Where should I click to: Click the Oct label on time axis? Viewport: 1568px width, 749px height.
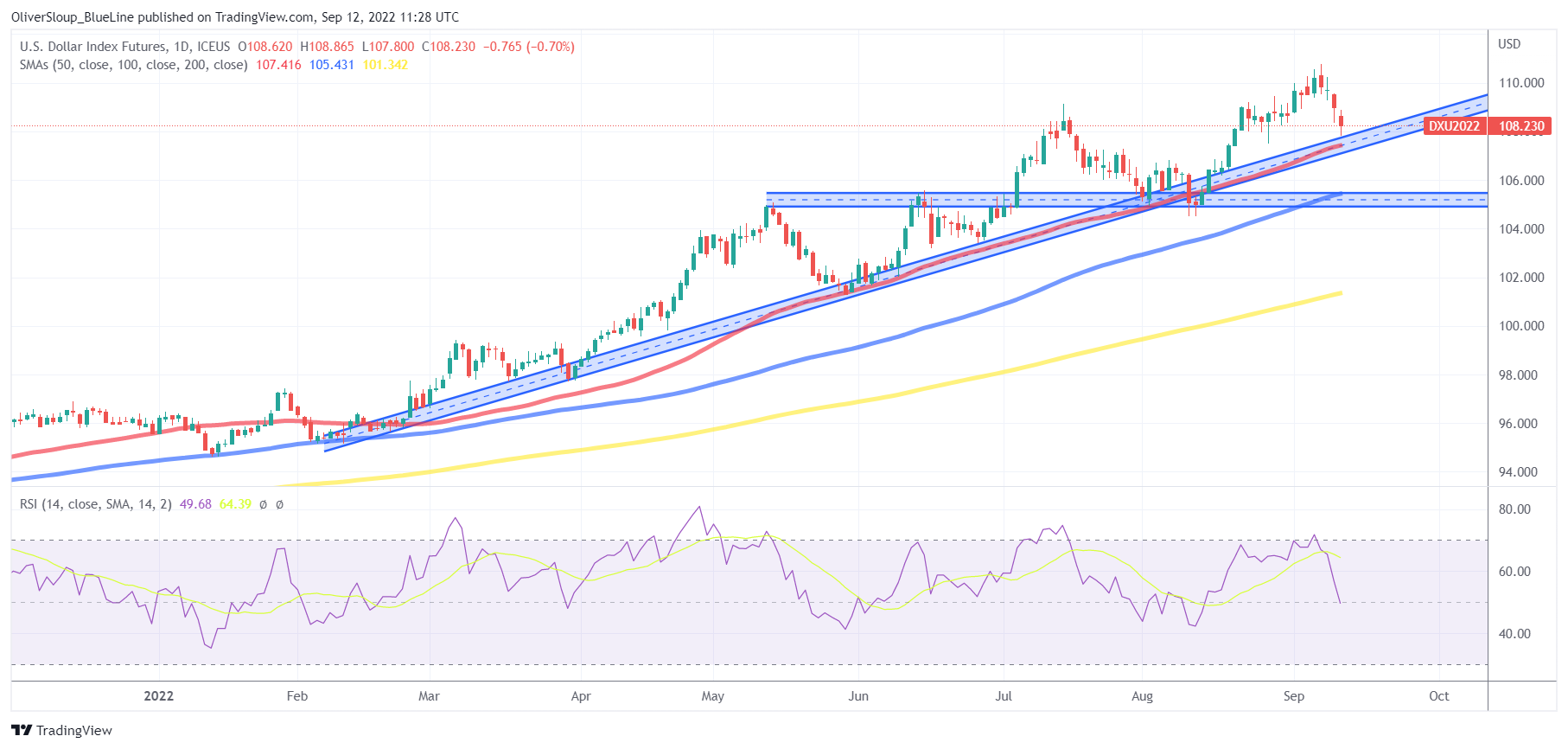click(1439, 696)
